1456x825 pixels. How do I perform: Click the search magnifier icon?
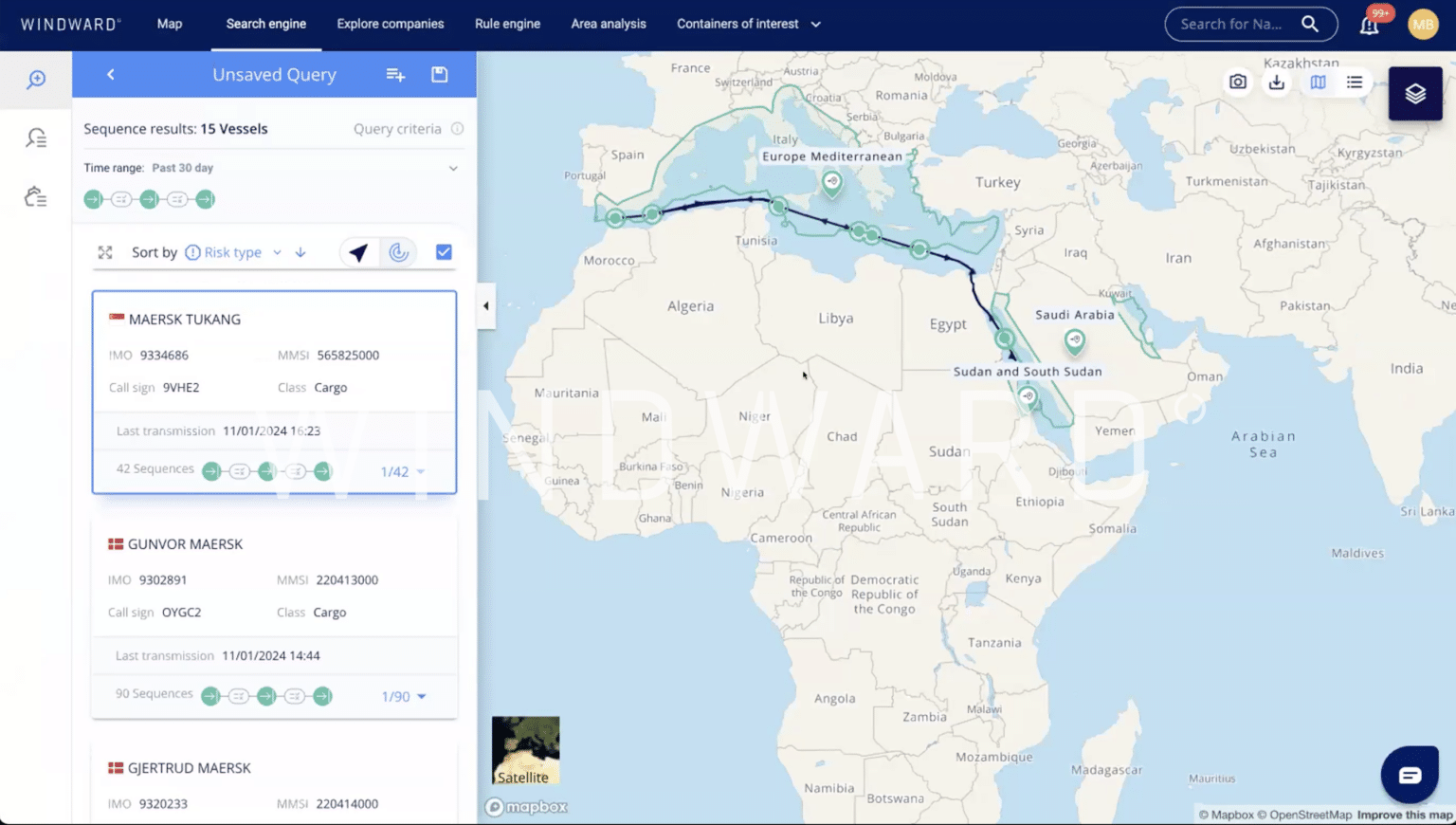point(1310,24)
